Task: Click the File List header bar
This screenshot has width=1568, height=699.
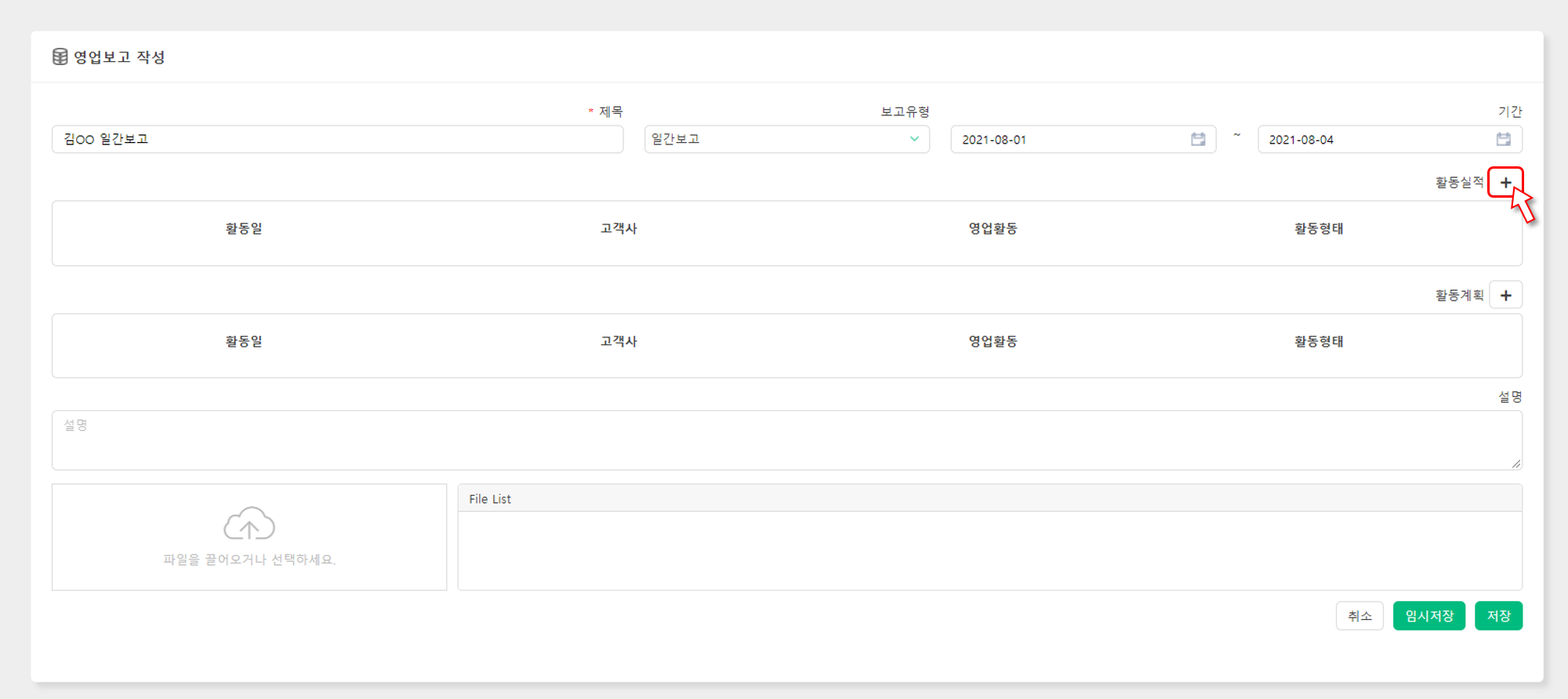Action: pos(989,498)
